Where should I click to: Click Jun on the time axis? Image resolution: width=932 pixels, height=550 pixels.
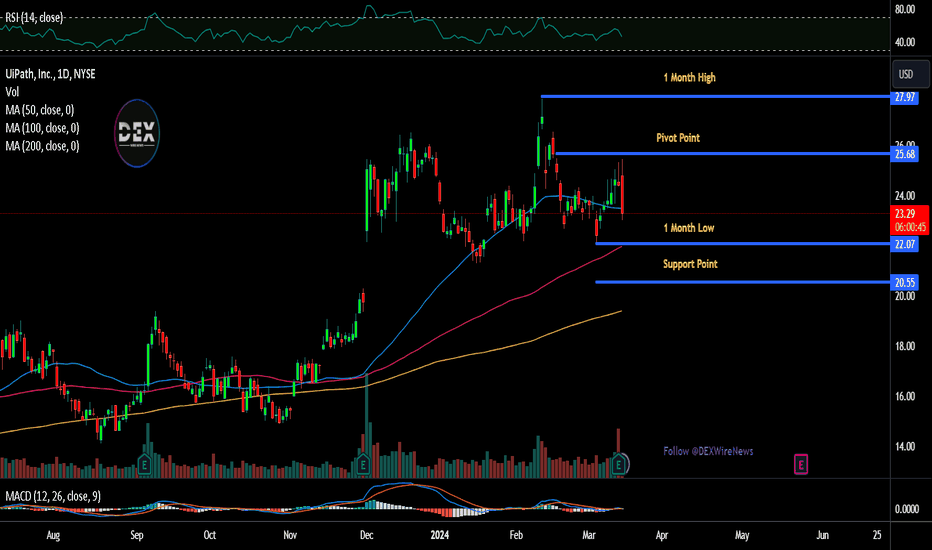822,535
